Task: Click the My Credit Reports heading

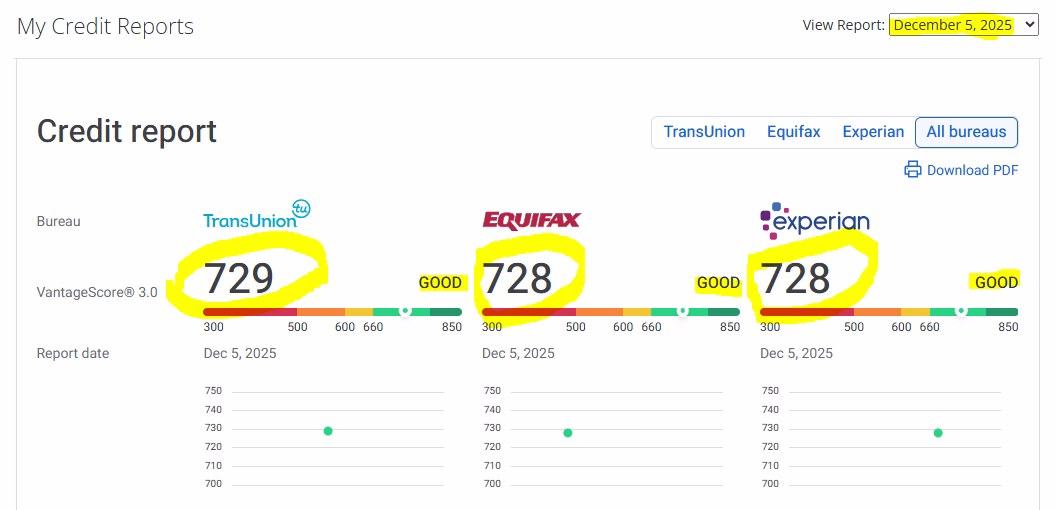Action: coord(105,27)
